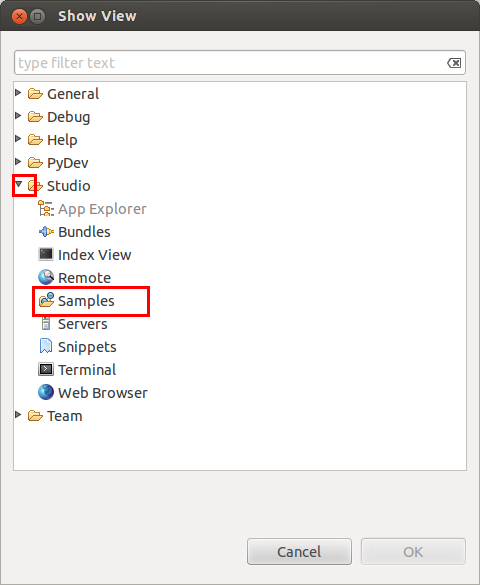This screenshot has height=585, width=480.
Task: Click the Remote globe icon
Action: 46,277
